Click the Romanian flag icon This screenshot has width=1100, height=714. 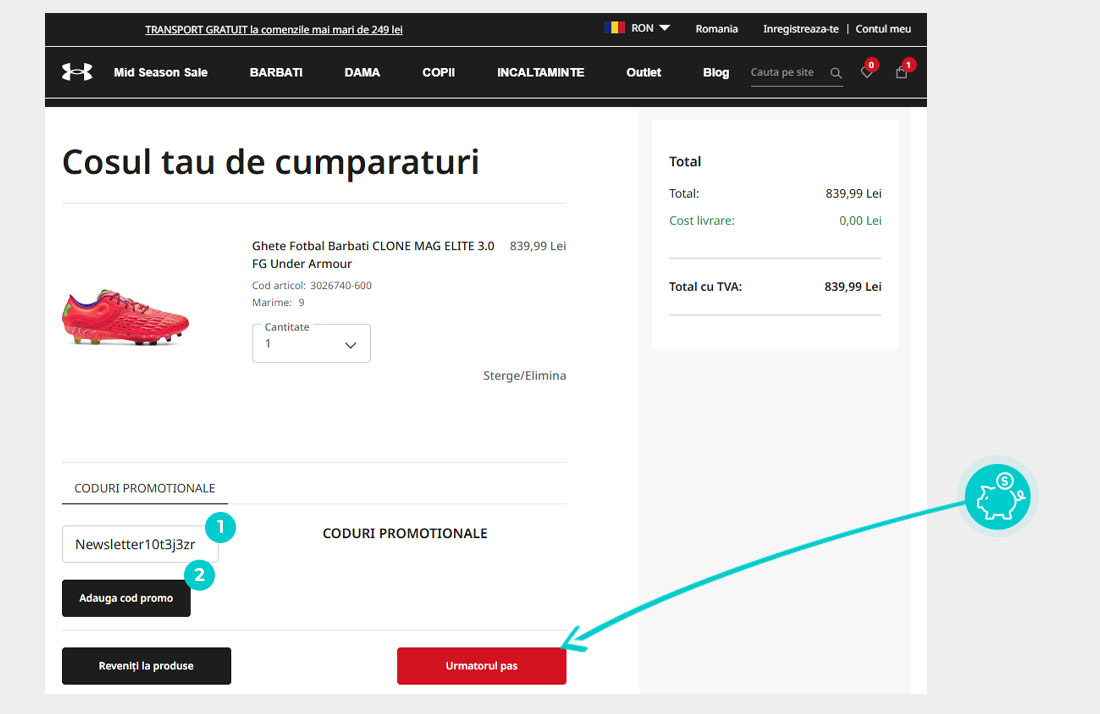coord(615,28)
